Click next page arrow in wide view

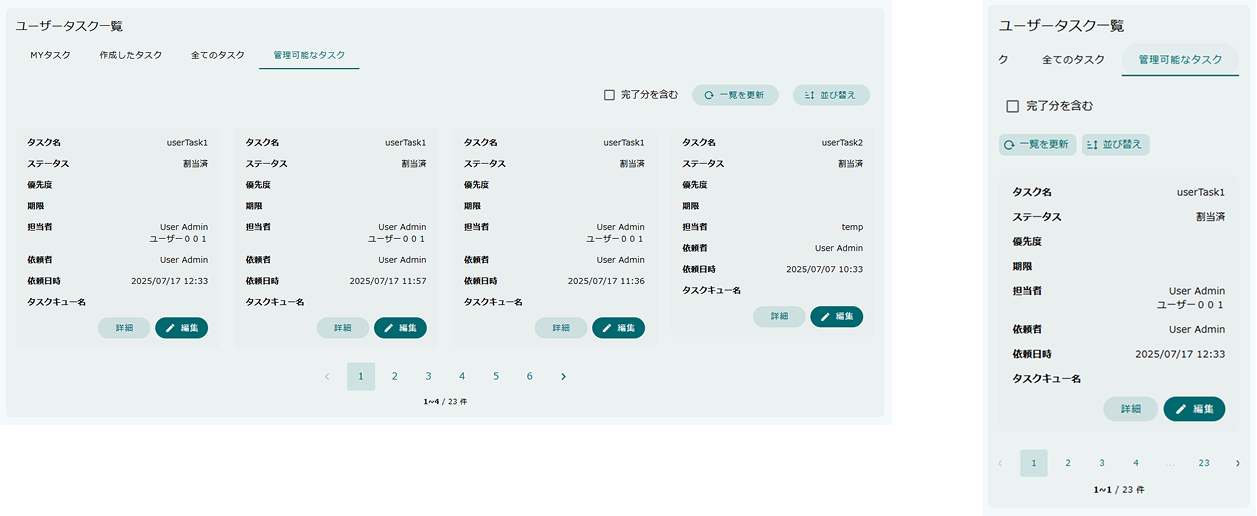pyautogui.click(x=563, y=376)
